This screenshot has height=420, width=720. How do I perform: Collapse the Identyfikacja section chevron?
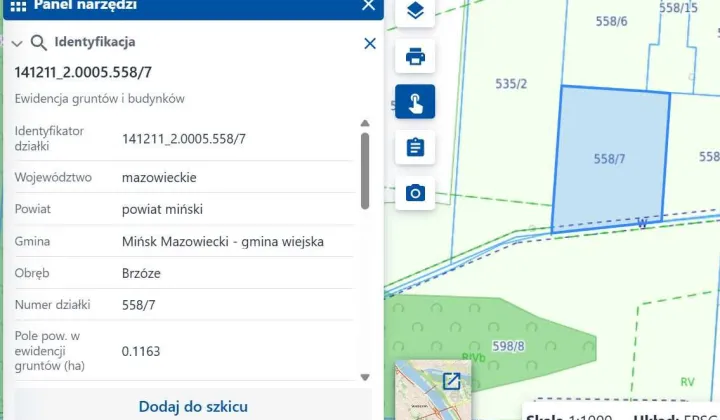[x=17, y=44]
